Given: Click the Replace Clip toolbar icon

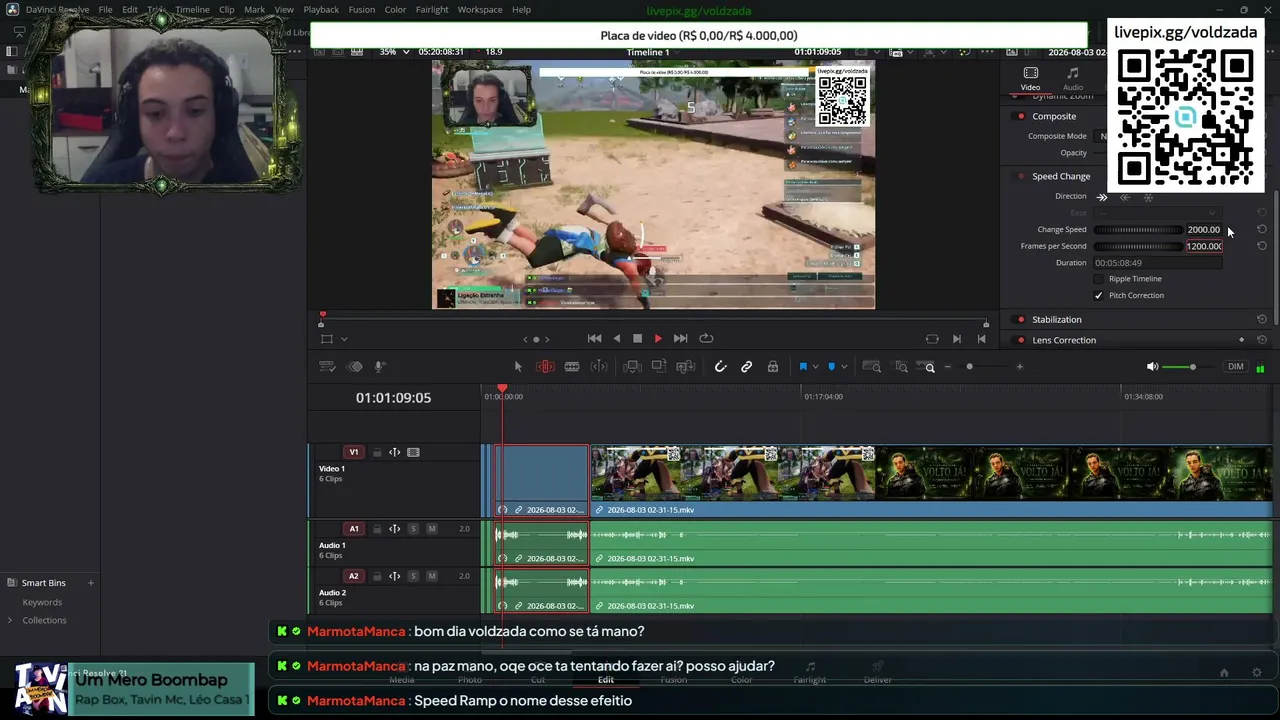Looking at the screenshot, I should [x=686, y=367].
